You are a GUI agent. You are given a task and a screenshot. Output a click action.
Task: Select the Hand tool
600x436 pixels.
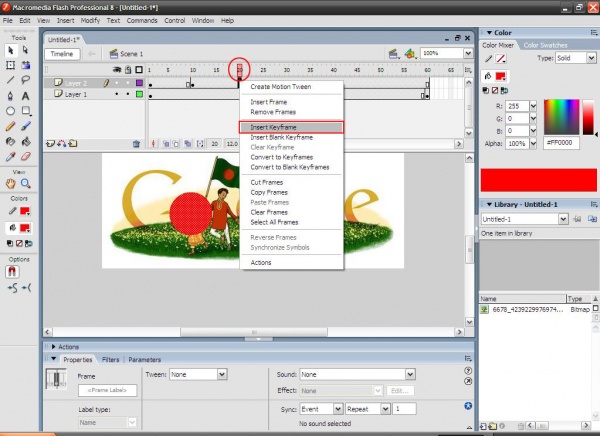[x=11, y=184]
